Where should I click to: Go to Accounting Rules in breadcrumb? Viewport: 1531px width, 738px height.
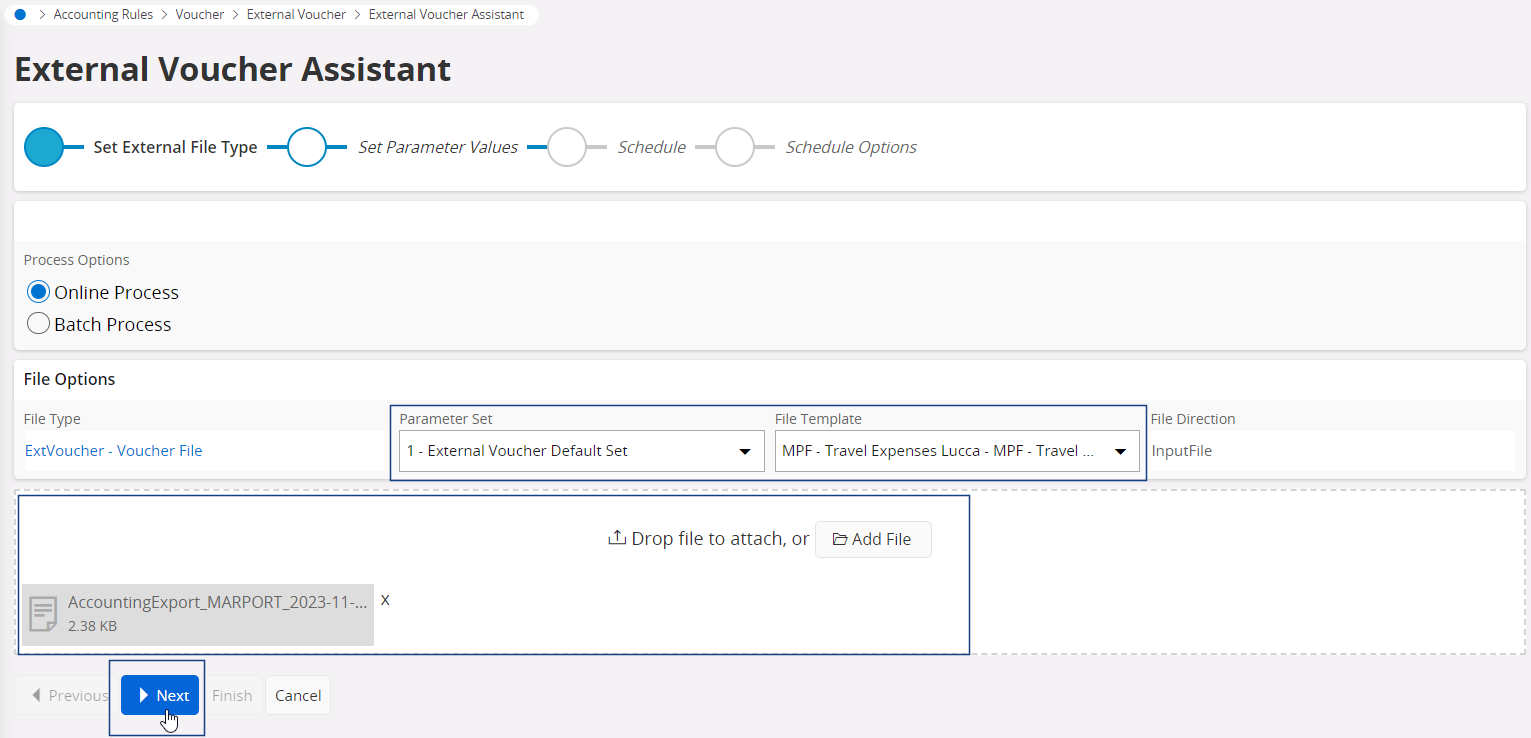pos(103,15)
